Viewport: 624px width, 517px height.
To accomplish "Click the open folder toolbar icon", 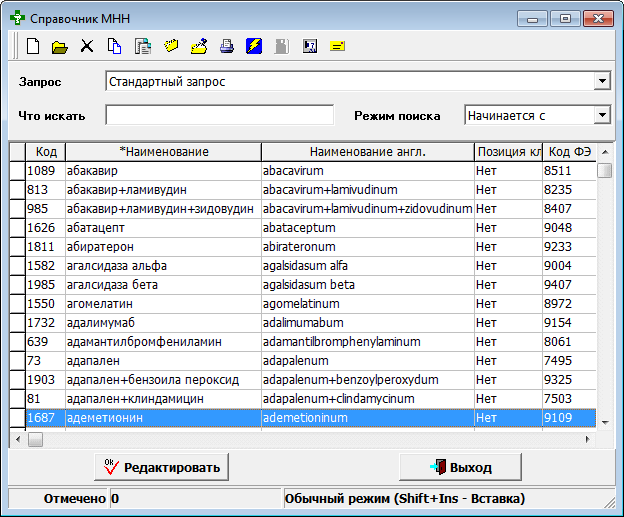I will (x=60, y=46).
